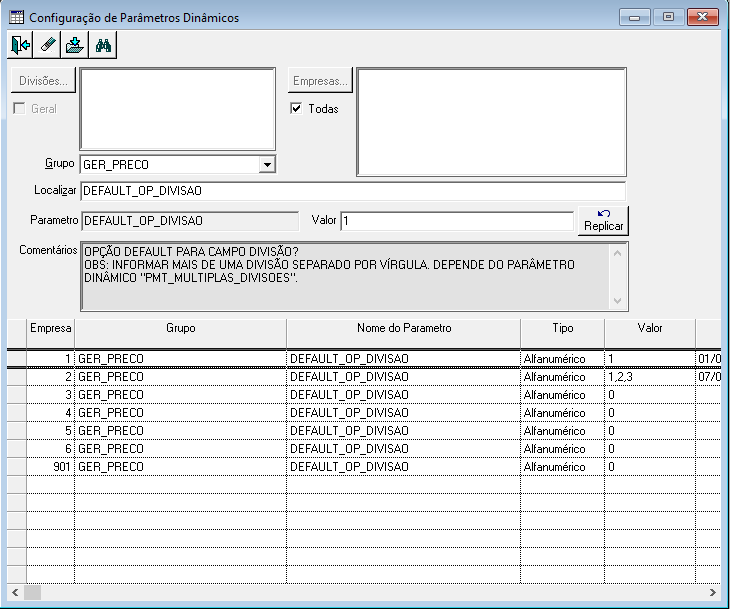Click the Valor input field
This screenshot has height=609, width=730.
[457, 221]
